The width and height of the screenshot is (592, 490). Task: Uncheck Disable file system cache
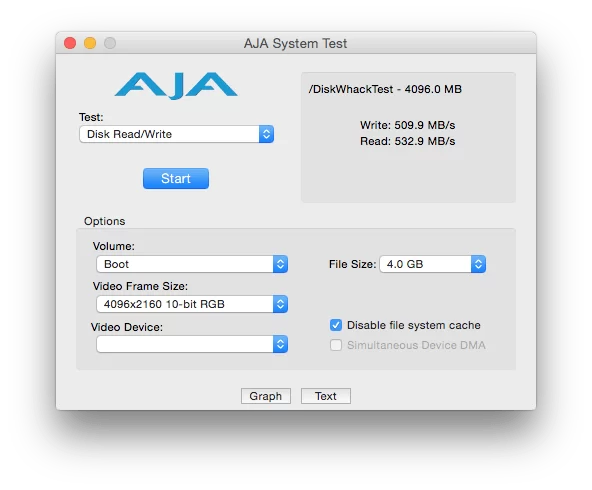coord(336,325)
